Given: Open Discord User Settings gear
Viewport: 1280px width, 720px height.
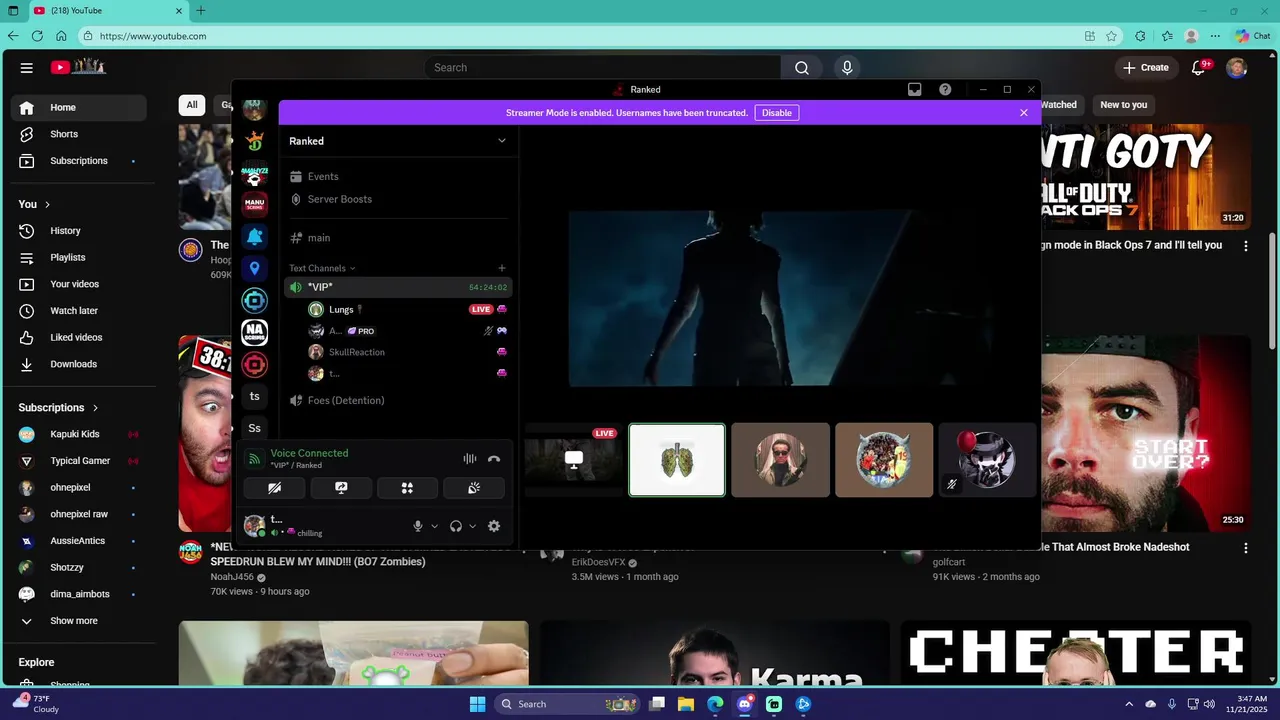Looking at the screenshot, I should 493,526.
